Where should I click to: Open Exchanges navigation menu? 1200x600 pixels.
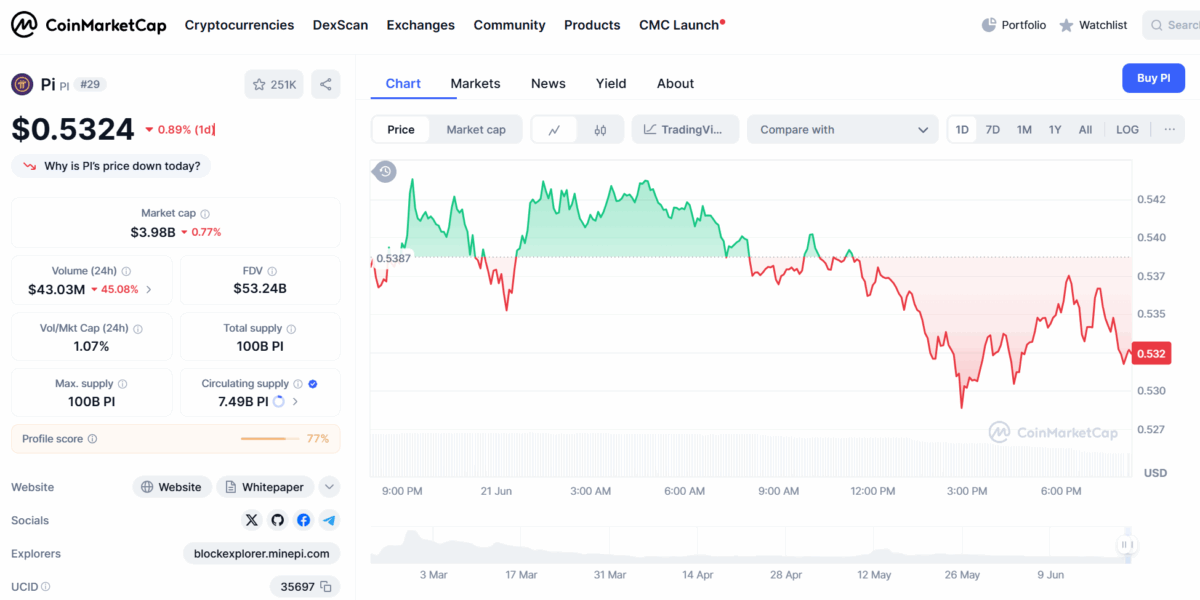click(420, 25)
